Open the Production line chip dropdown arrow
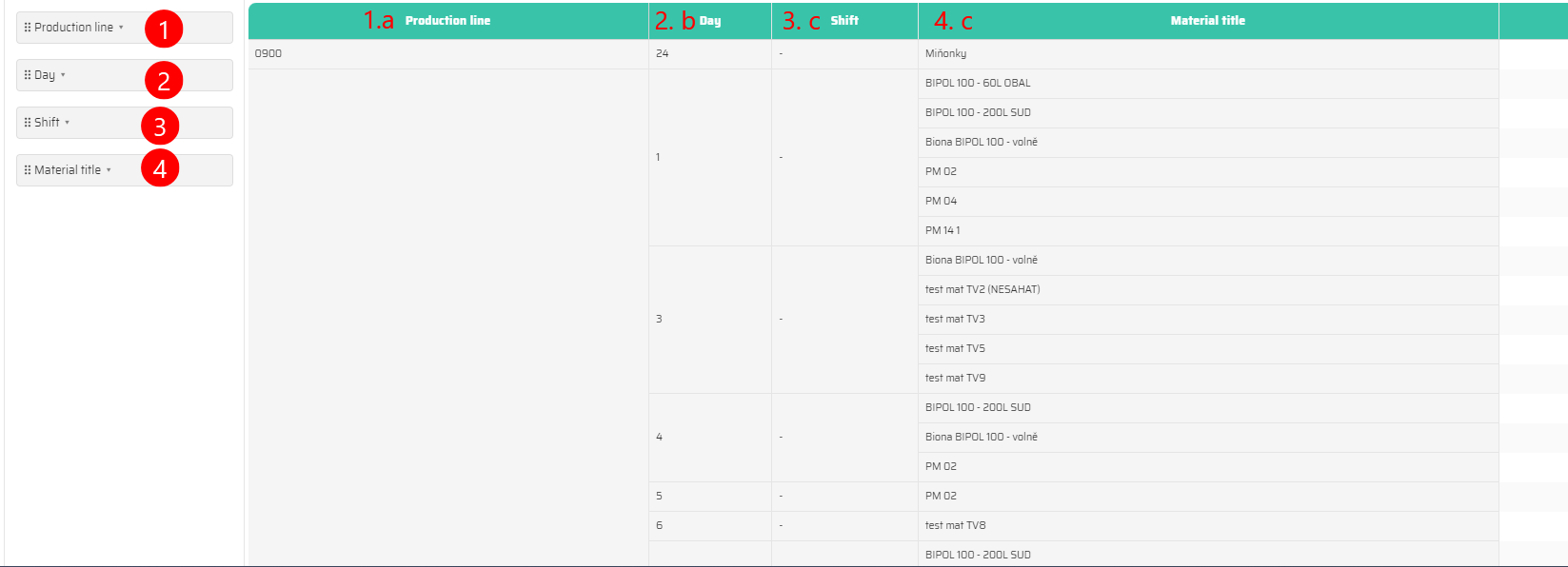This screenshot has width=1568, height=567. pos(121,28)
